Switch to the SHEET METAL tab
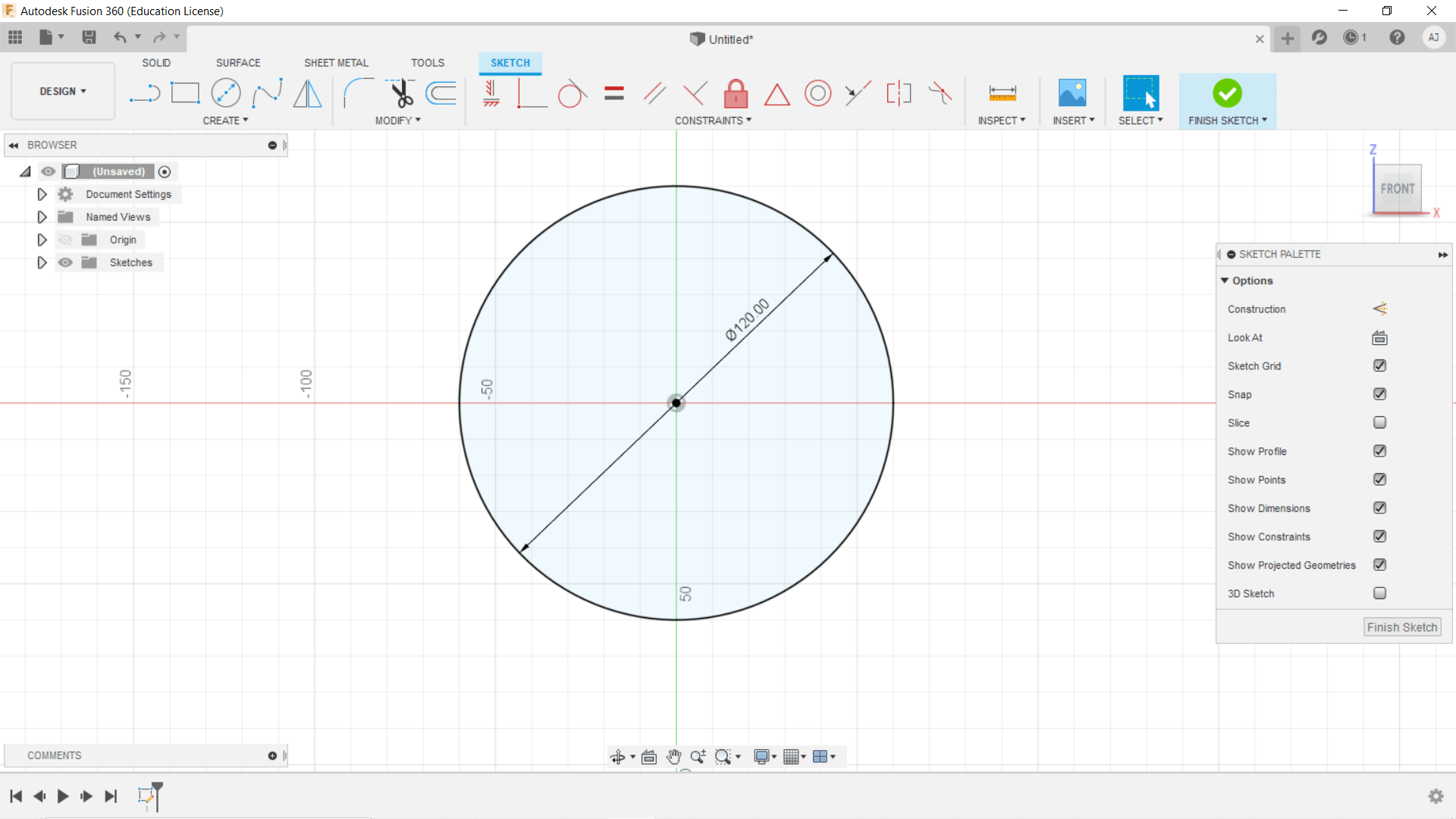Image resolution: width=1456 pixels, height=819 pixels. [336, 63]
